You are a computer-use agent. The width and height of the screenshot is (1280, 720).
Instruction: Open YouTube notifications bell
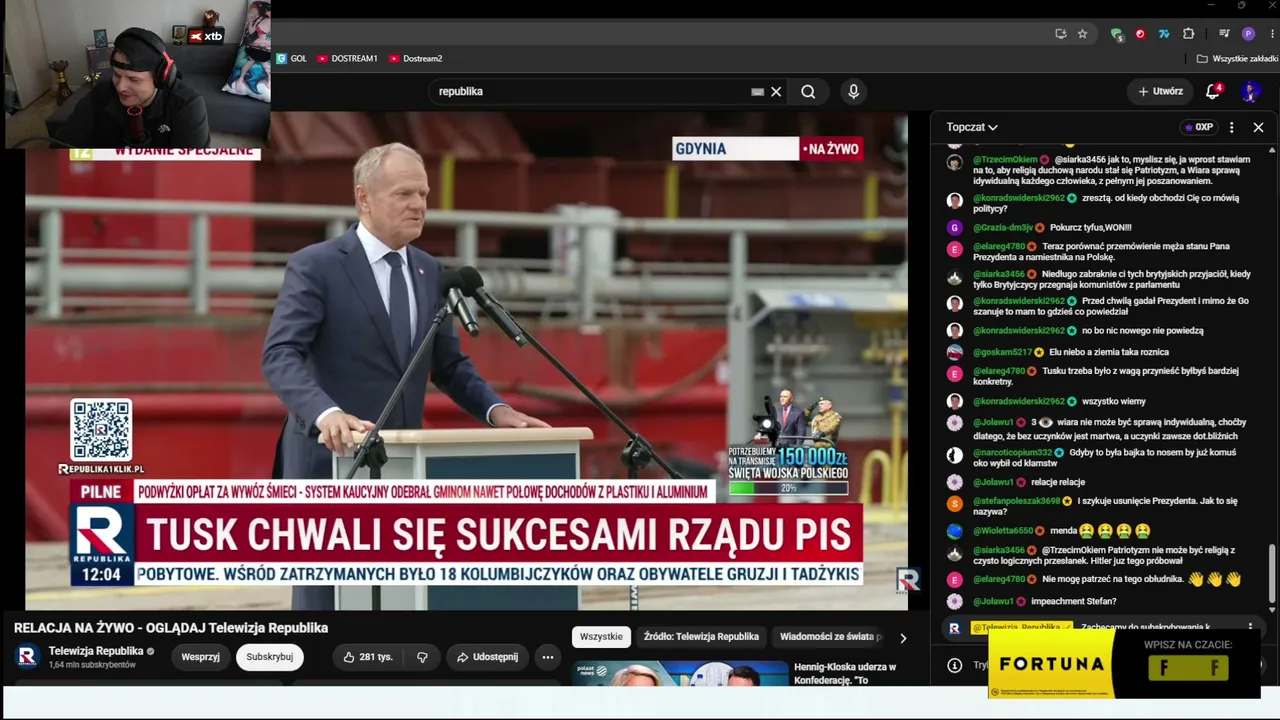click(1213, 91)
